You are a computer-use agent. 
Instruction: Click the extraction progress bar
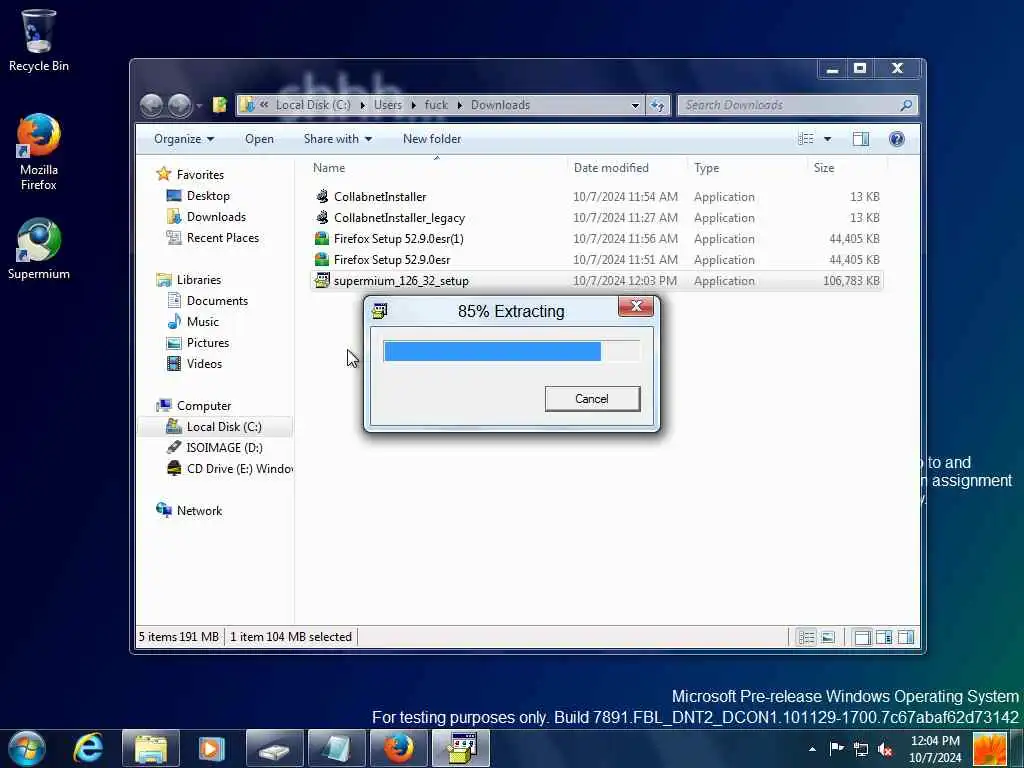(511, 351)
